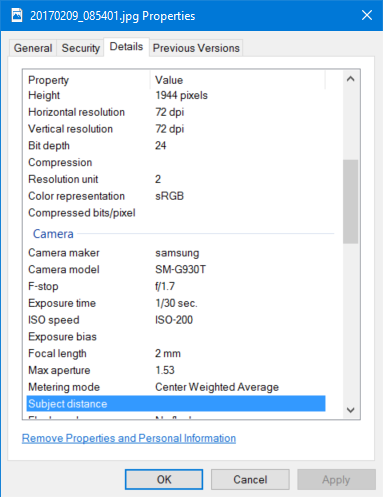Click the scrollbar up arrow

[x=351, y=79]
